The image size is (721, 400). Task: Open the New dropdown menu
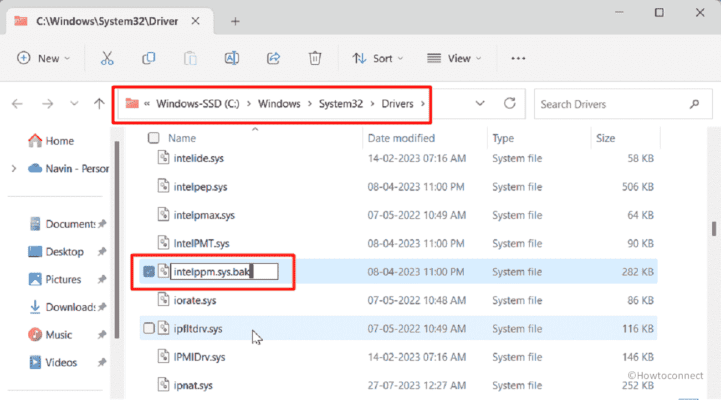[x=44, y=58]
